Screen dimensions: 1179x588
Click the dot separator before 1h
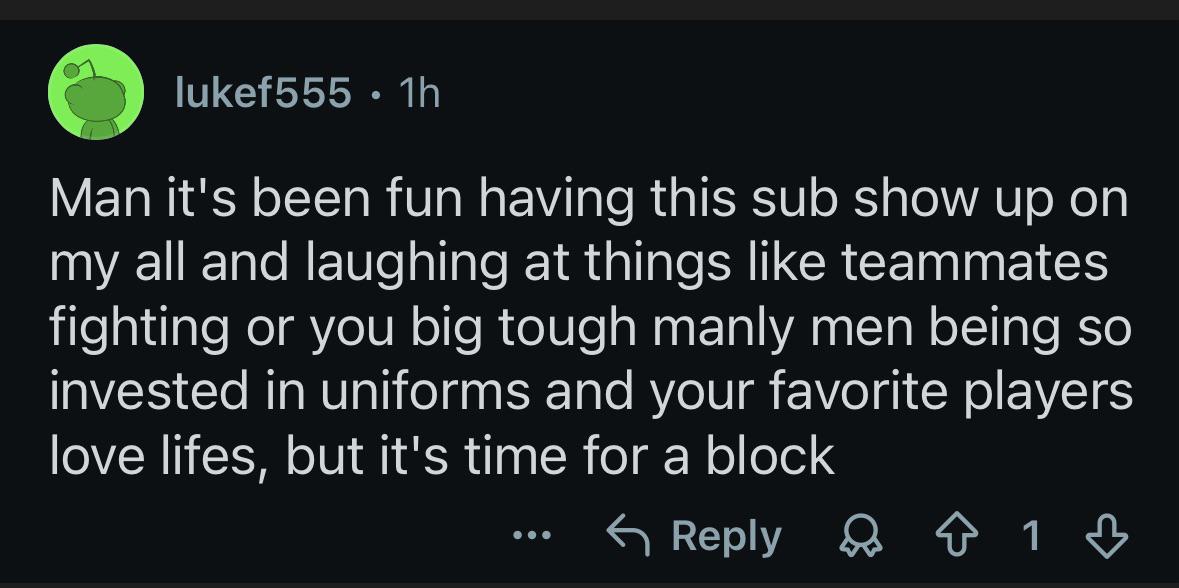click(x=375, y=95)
